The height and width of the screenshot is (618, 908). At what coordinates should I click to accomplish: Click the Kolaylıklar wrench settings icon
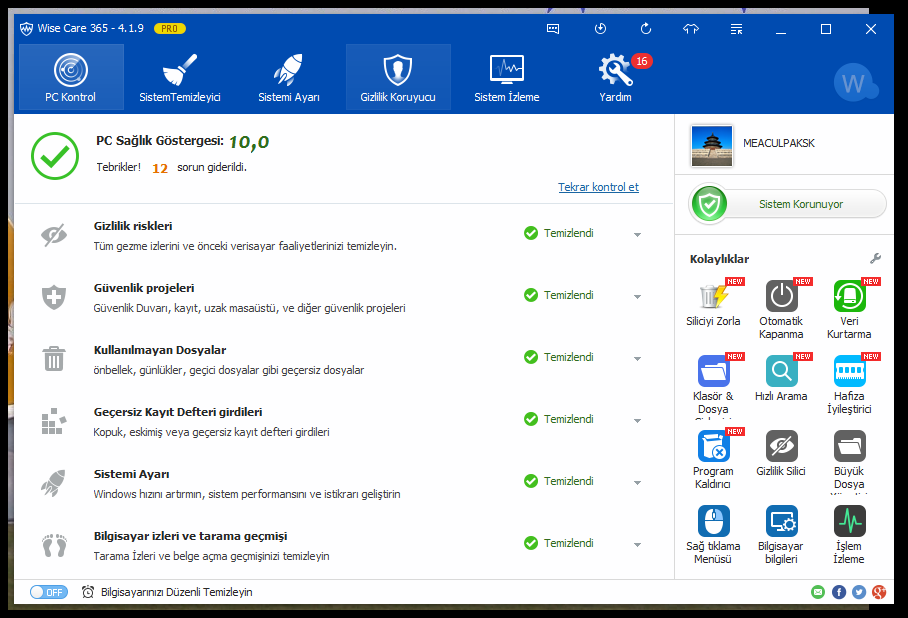click(875, 258)
